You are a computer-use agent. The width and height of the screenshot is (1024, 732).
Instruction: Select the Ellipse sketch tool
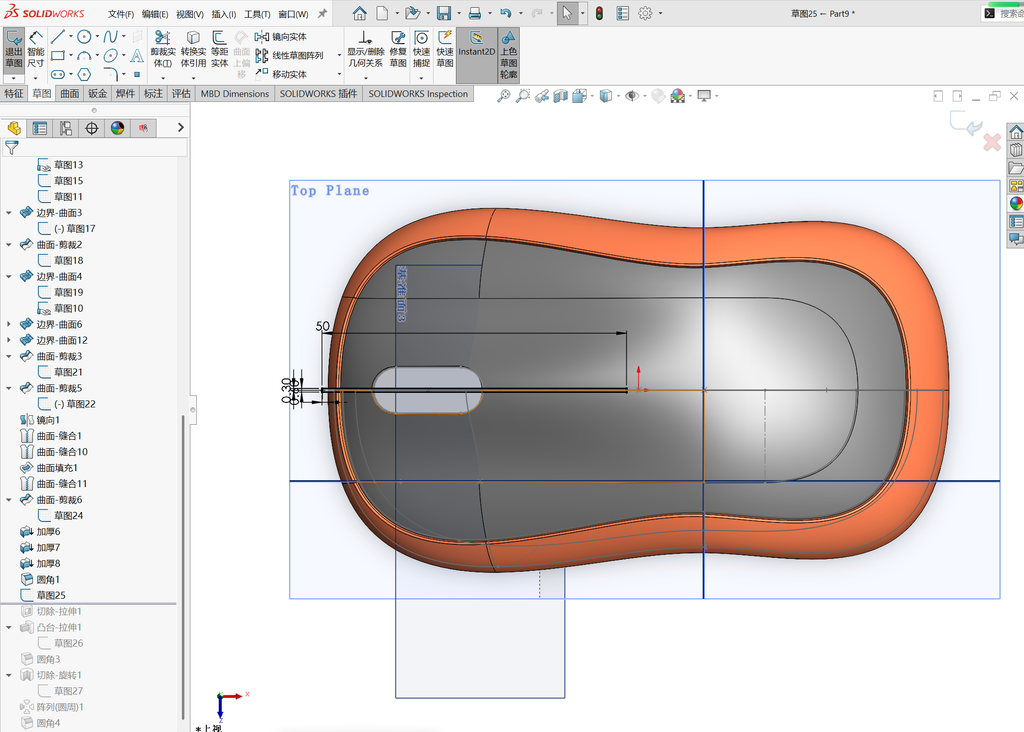(x=110, y=56)
